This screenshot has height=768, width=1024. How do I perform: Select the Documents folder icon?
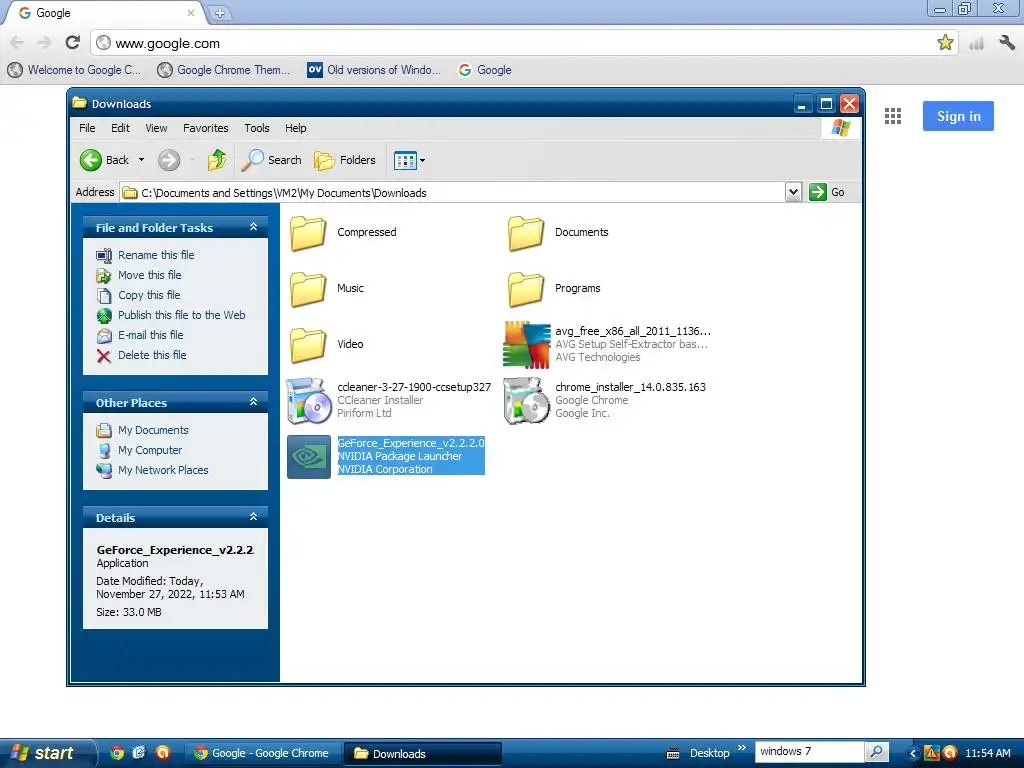[526, 232]
